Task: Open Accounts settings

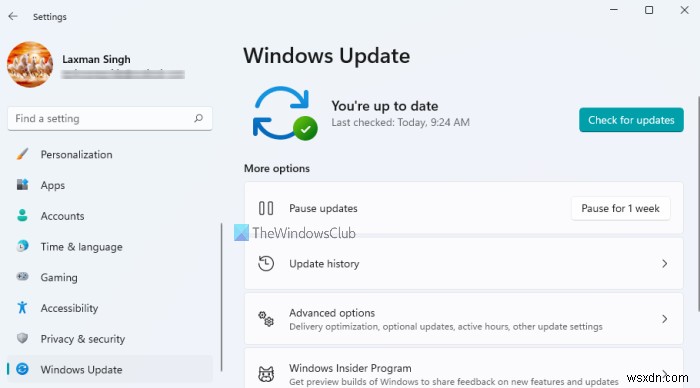Action: coord(110,216)
